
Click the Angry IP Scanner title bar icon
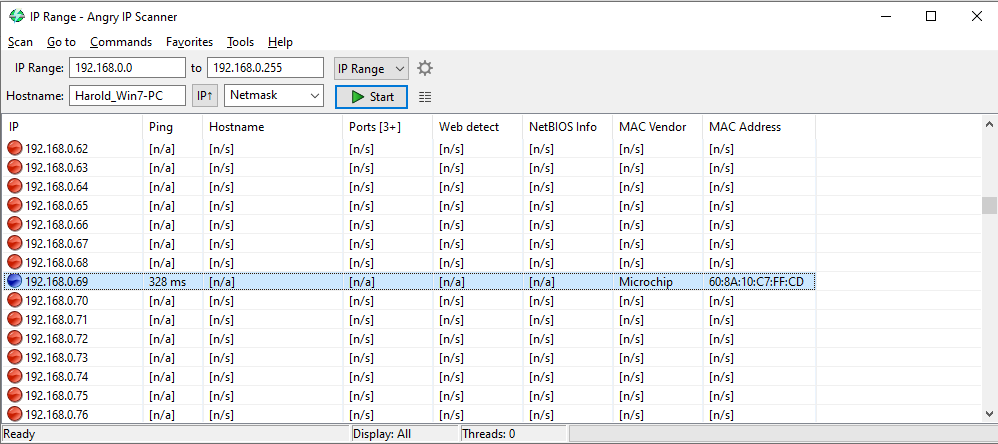pos(17,17)
